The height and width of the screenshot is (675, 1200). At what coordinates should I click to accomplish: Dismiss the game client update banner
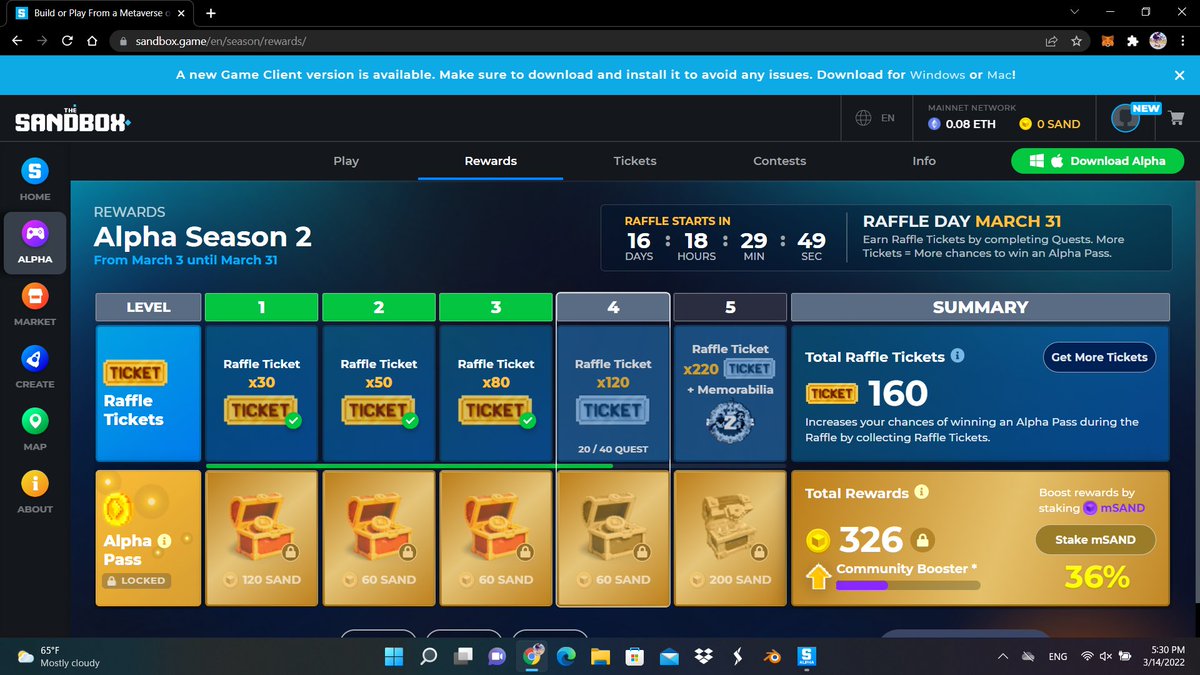pos(1179,75)
